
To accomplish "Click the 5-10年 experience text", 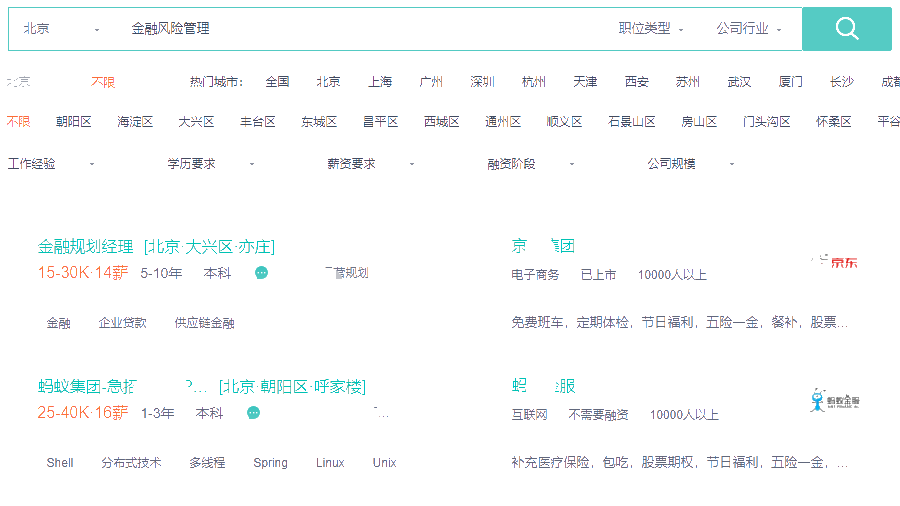I will pyautogui.click(x=161, y=274).
